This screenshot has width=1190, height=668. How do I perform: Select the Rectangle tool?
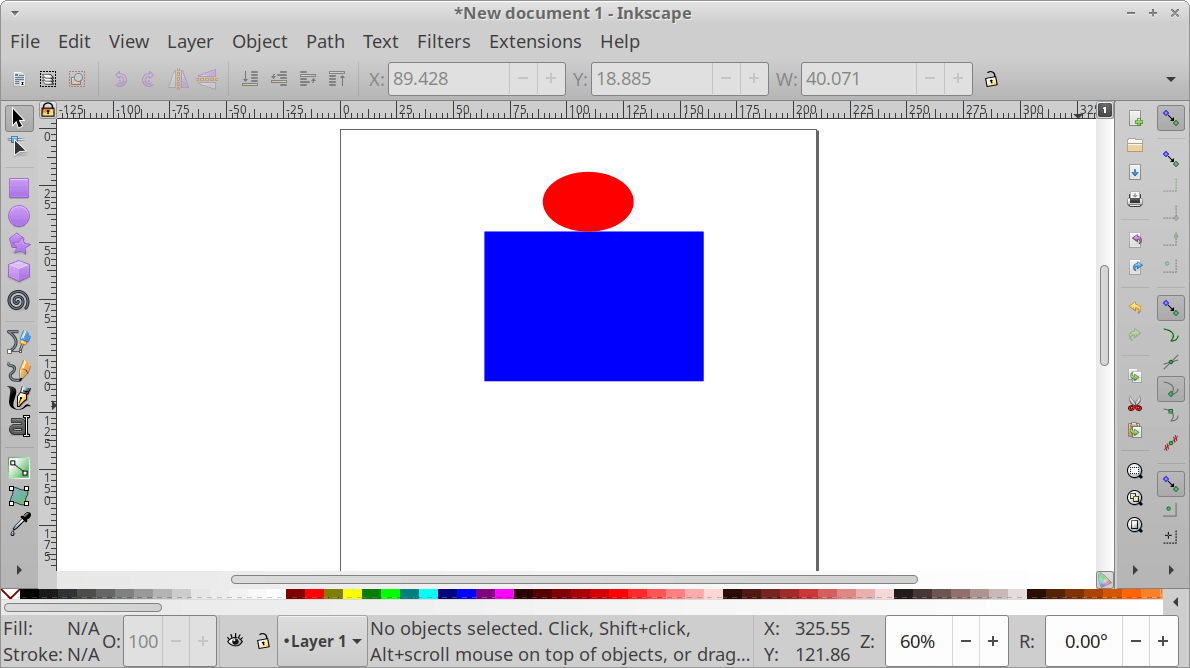coord(19,188)
